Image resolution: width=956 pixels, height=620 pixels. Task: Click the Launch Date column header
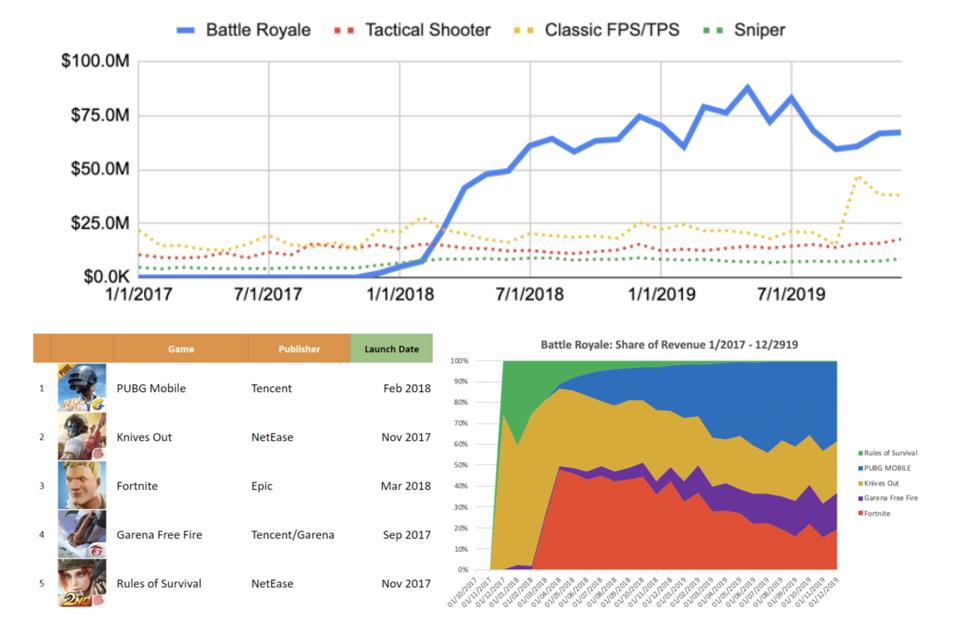click(x=391, y=349)
